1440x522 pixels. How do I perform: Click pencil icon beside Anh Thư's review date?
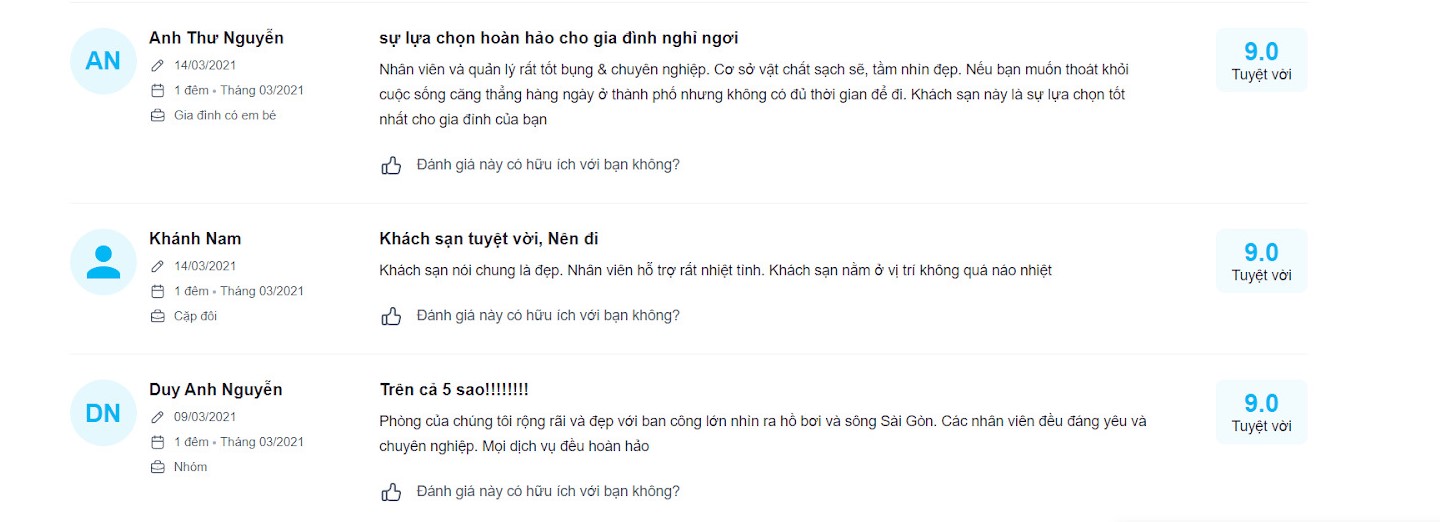[x=157, y=65]
